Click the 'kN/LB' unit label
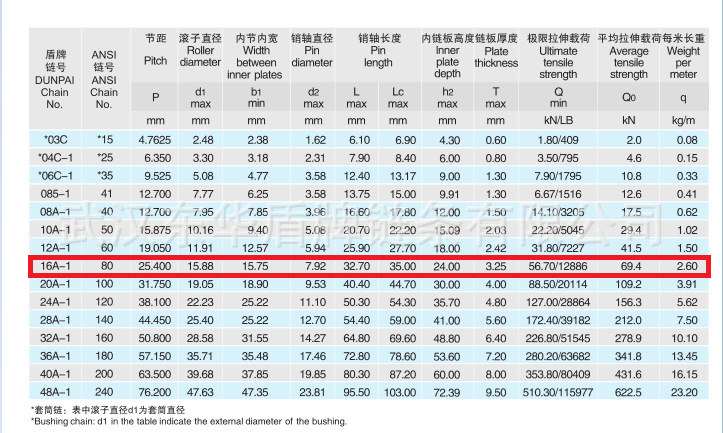 [x=558, y=120]
